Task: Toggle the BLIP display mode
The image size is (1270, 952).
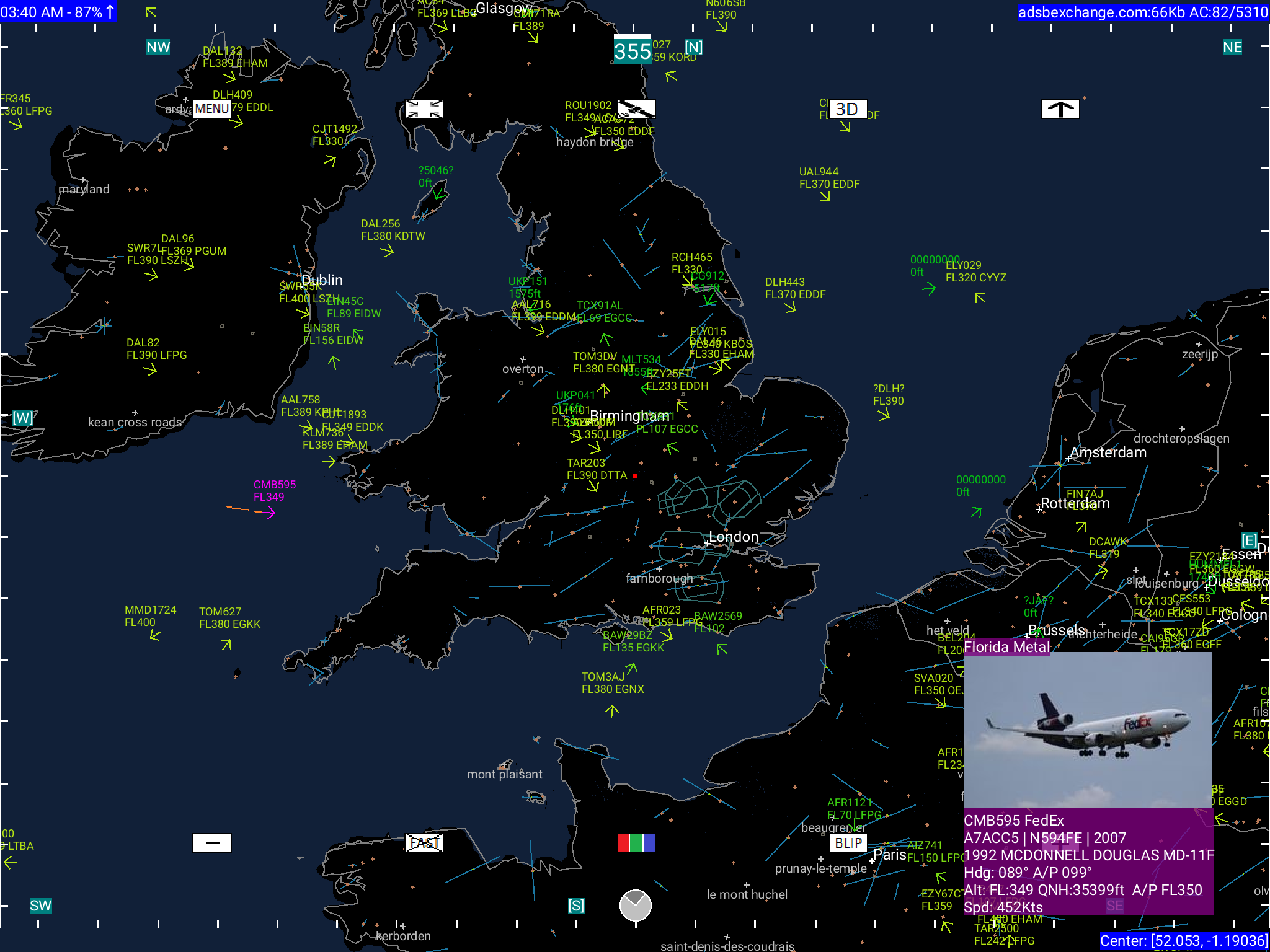Action: pyautogui.click(x=848, y=843)
